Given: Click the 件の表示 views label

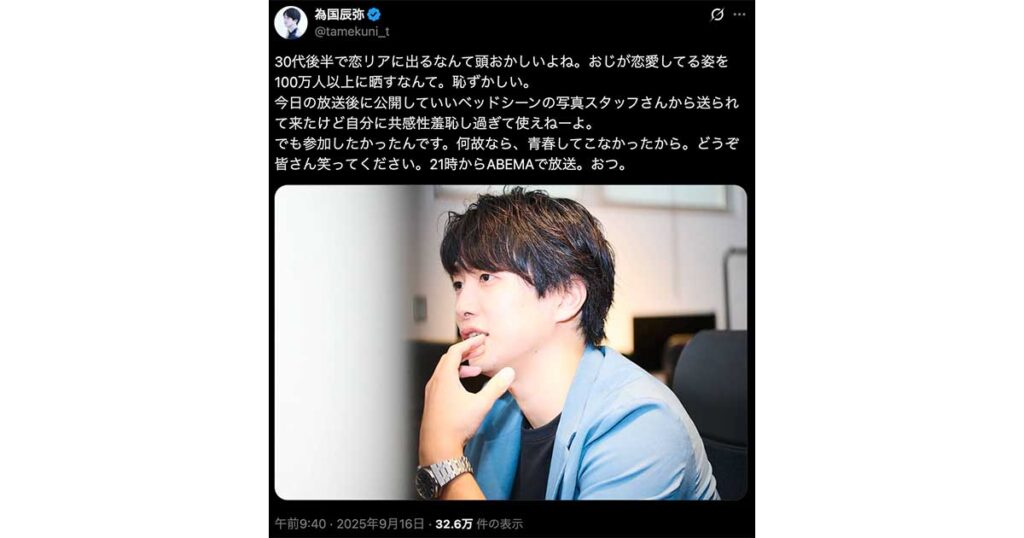Looking at the screenshot, I should point(500,524).
